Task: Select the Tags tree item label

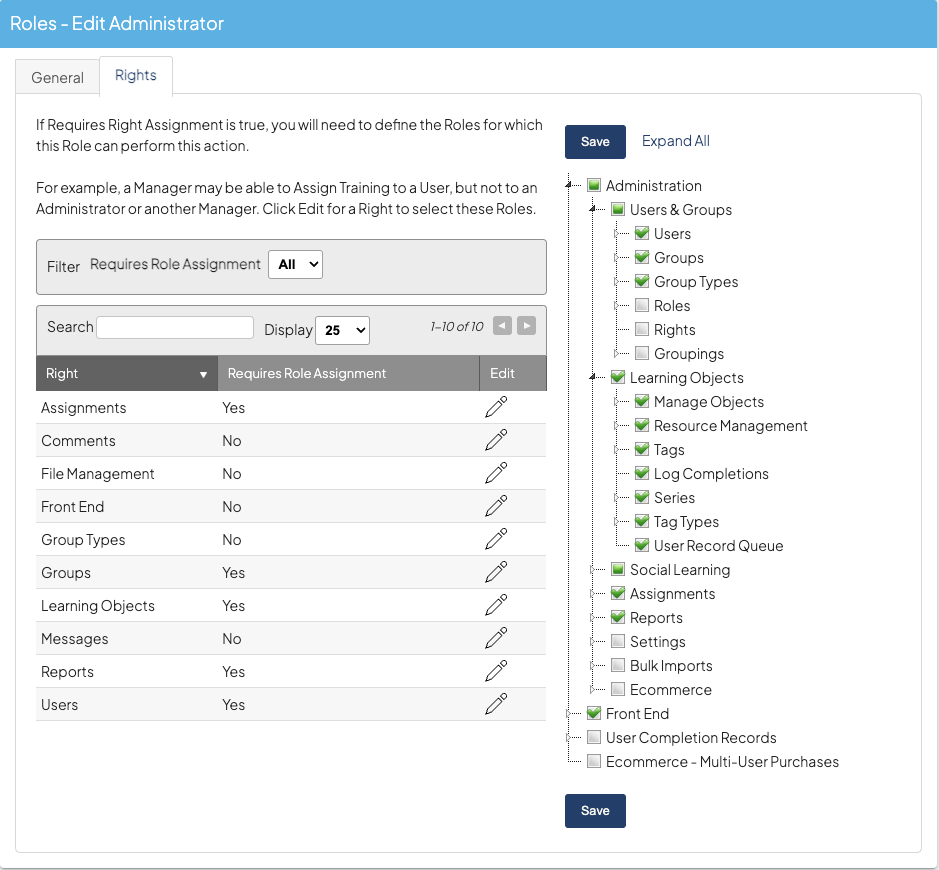Action: coord(669,450)
